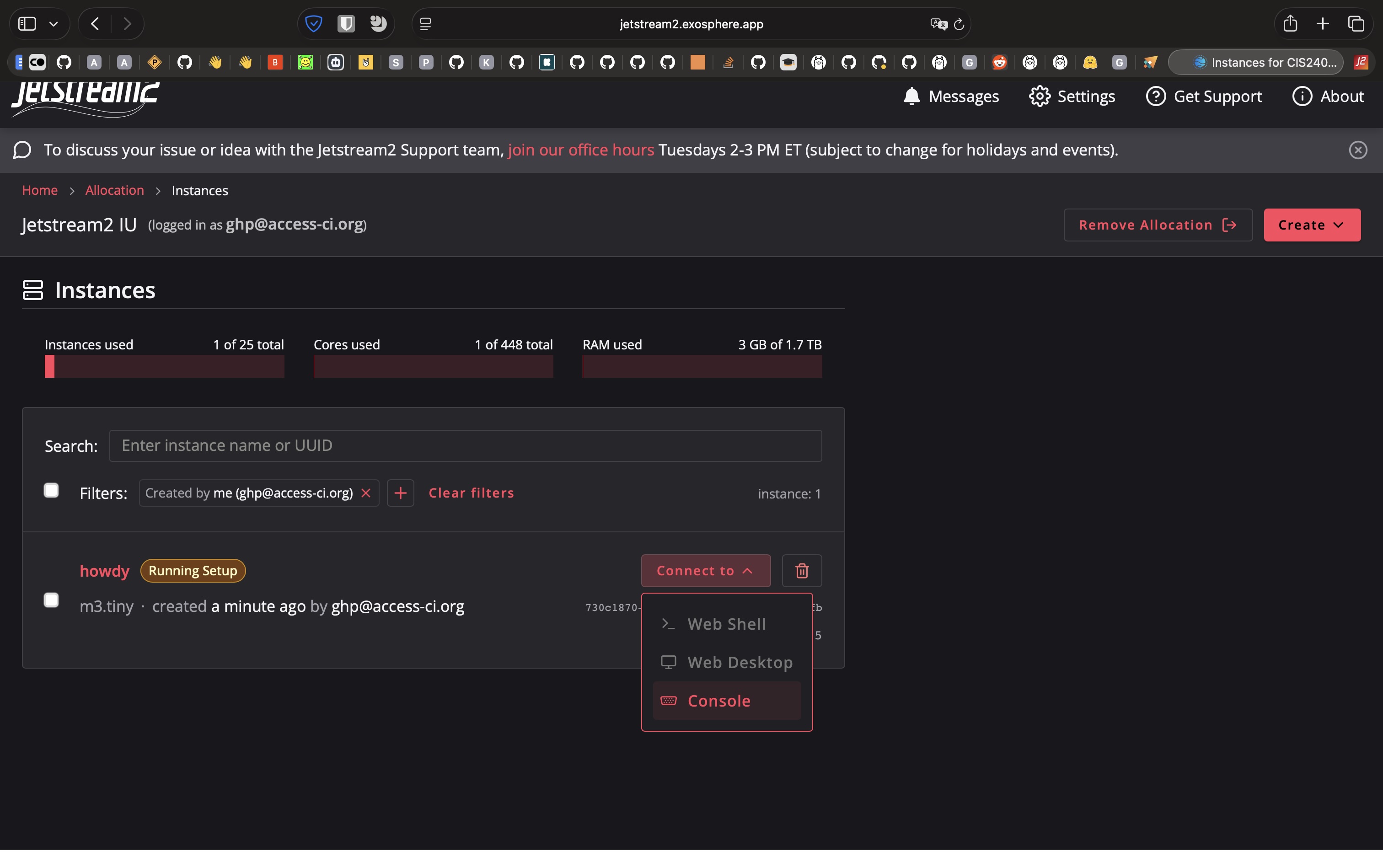Click the translate icon in the address bar
This screenshot has height=868, width=1383.
pyautogui.click(x=938, y=23)
